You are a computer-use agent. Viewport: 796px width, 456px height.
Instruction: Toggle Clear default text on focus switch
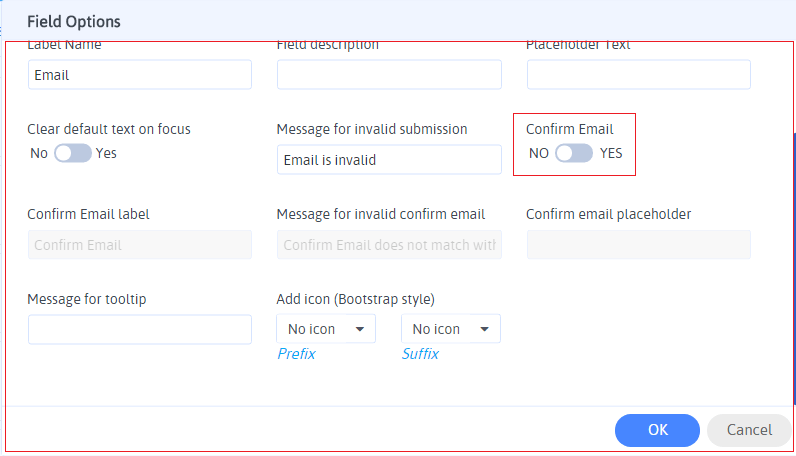pyautogui.click(x=72, y=153)
